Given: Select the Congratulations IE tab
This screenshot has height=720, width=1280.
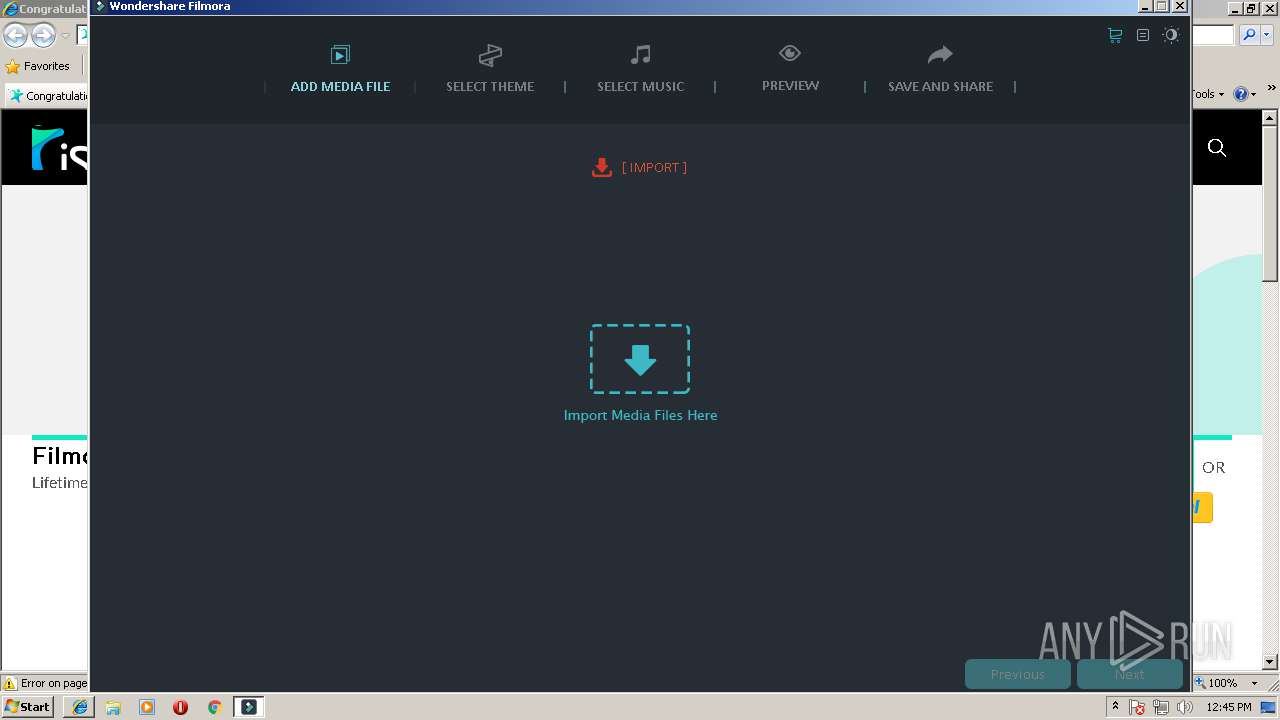Looking at the screenshot, I should point(47,96).
